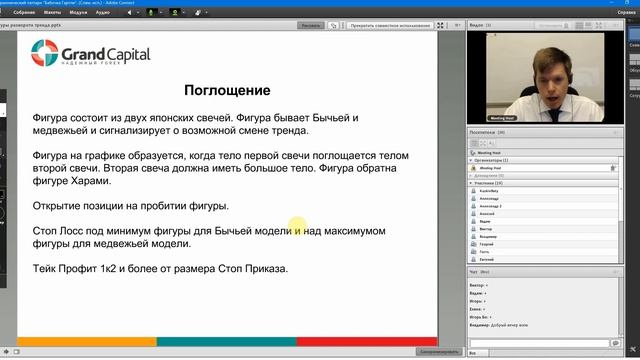The width and height of the screenshot is (640, 360).
Task: Mute the speaker icon in top toolbar
Action: coord(130,13)
